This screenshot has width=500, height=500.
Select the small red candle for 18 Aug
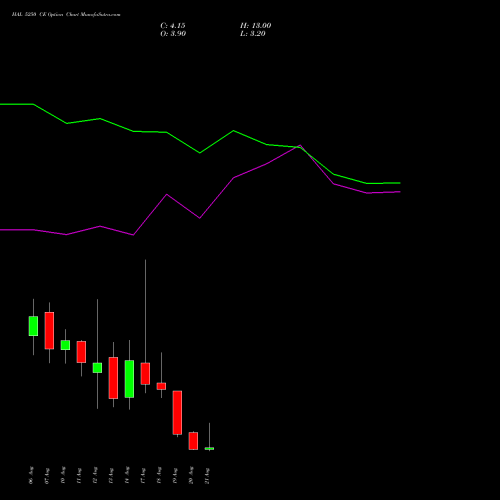tap(161, 386)
